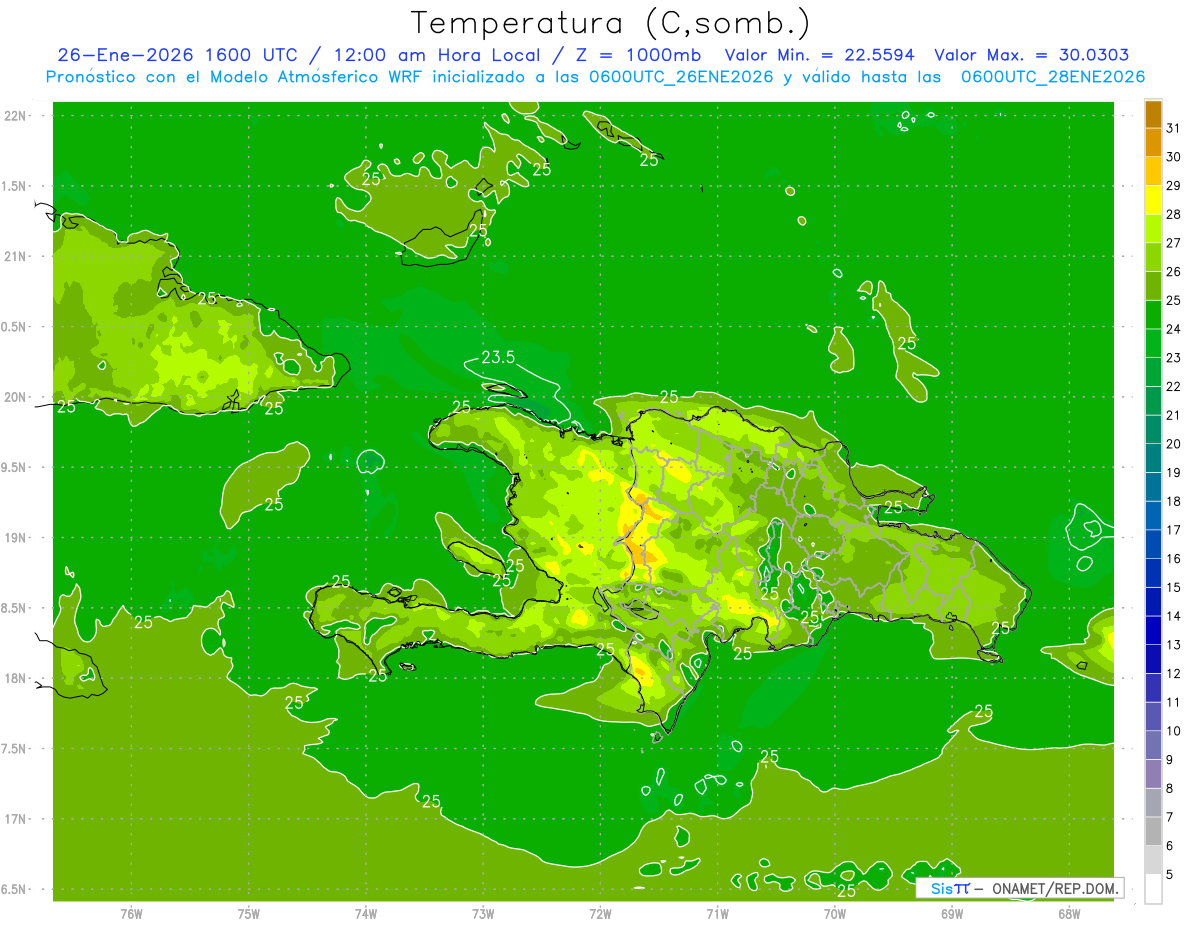This screenshot has height=927, width=1200.
Task: Click the '15' colorbar label
Action: [x=1174, y=587]
